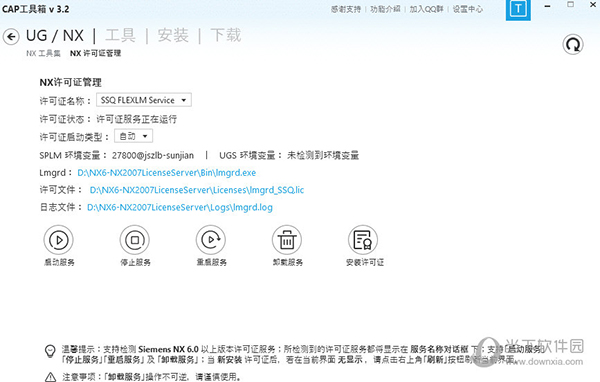The height and width of the screenshot is (382, 600).
Task: Click 加入QQ群 in the top bar
Action: tap(426, 9)
